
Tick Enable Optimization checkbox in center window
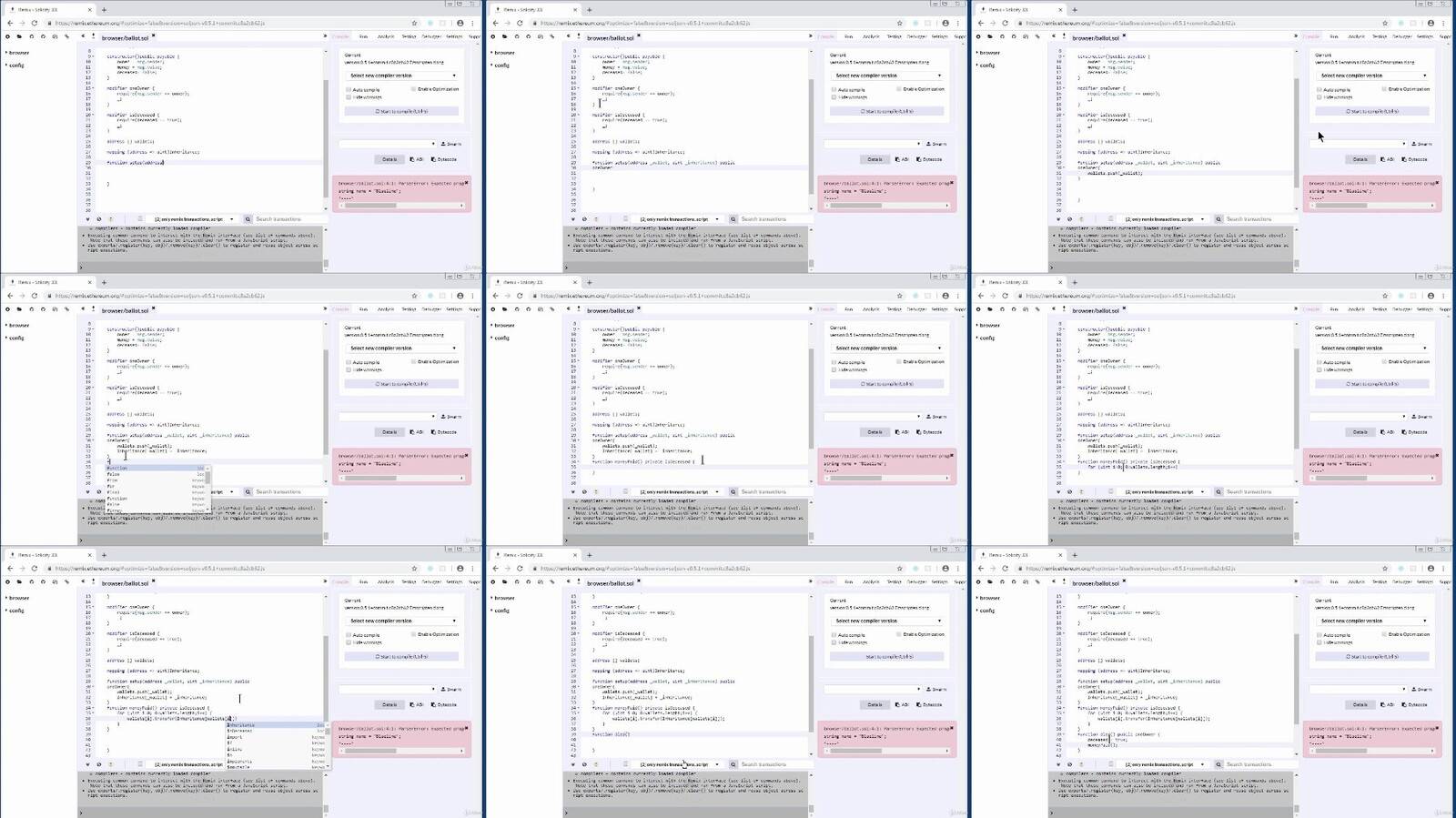898,362
